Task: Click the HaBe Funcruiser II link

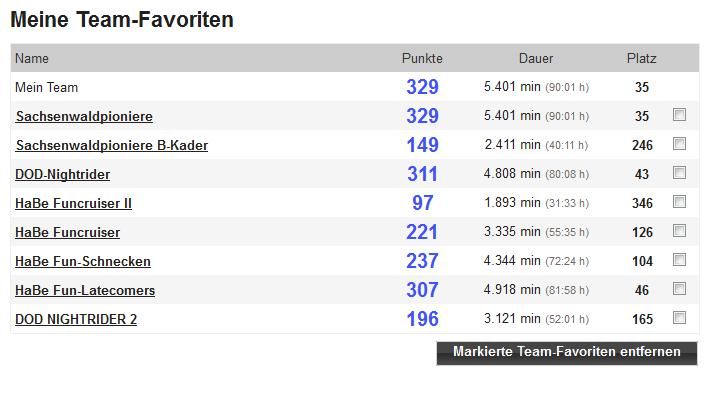Action: pyautogui.click(x=74, y=204)
